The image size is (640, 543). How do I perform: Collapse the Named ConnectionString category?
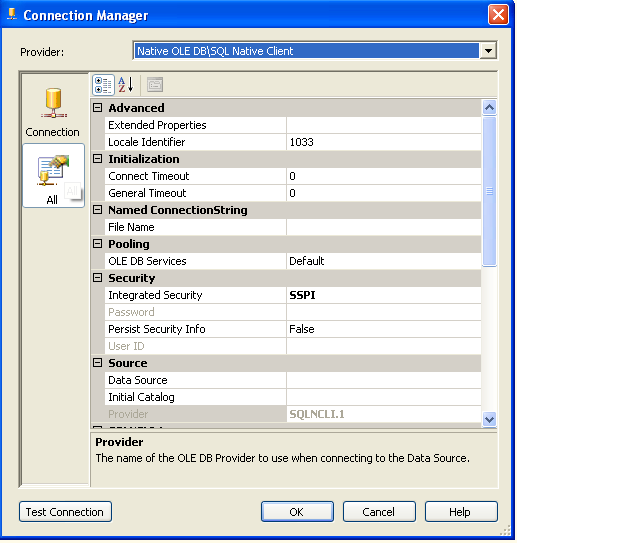click(97, 210)
